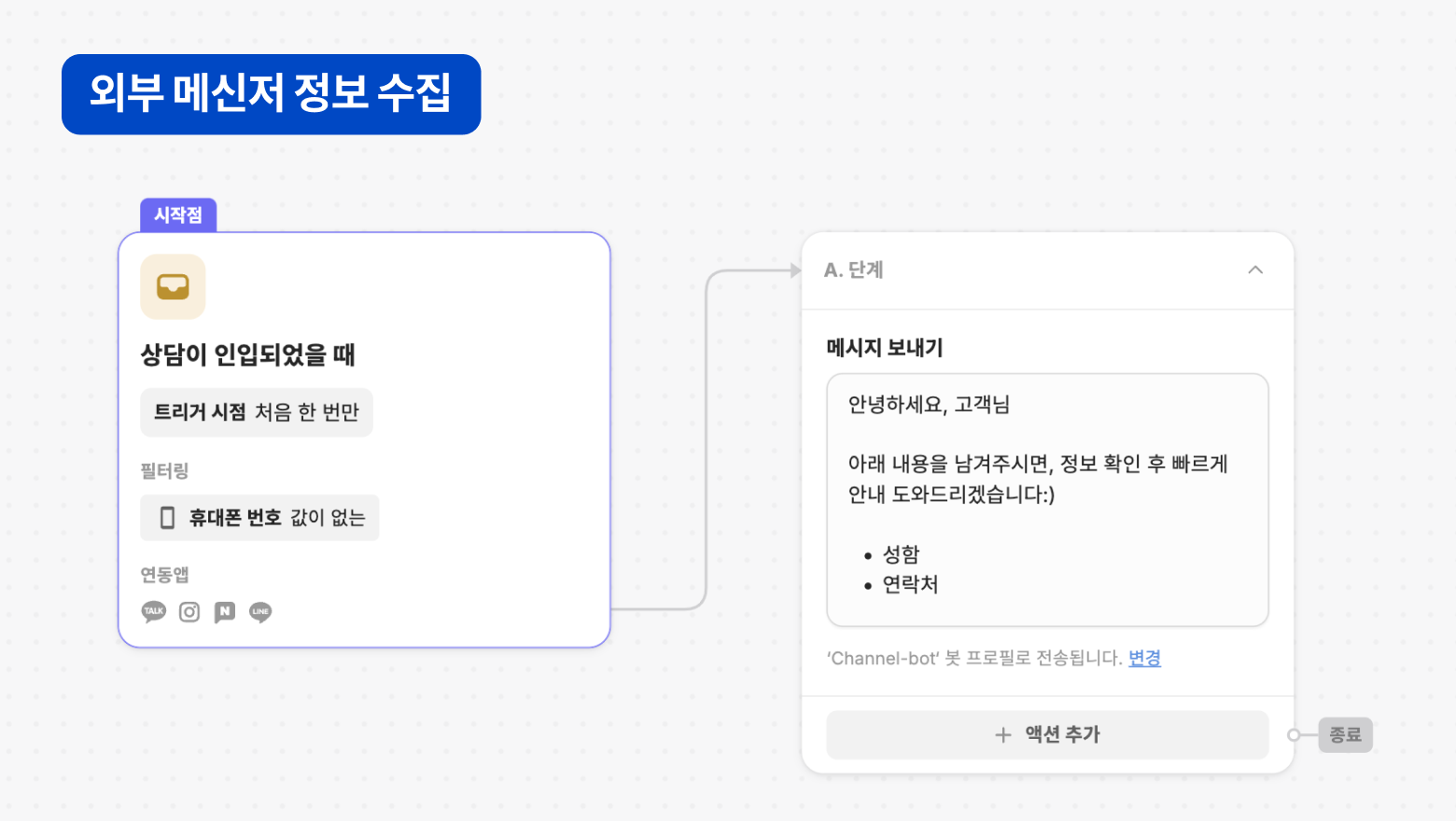
Task: Click the 외부 메신저 정보 수집 title banner
Action: tap(271, 94)
